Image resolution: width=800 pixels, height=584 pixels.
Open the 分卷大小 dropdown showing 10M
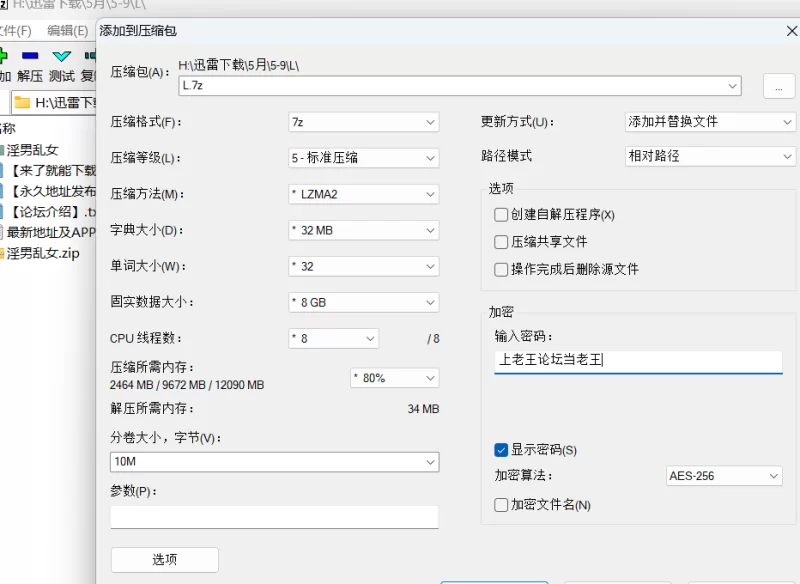274,462
